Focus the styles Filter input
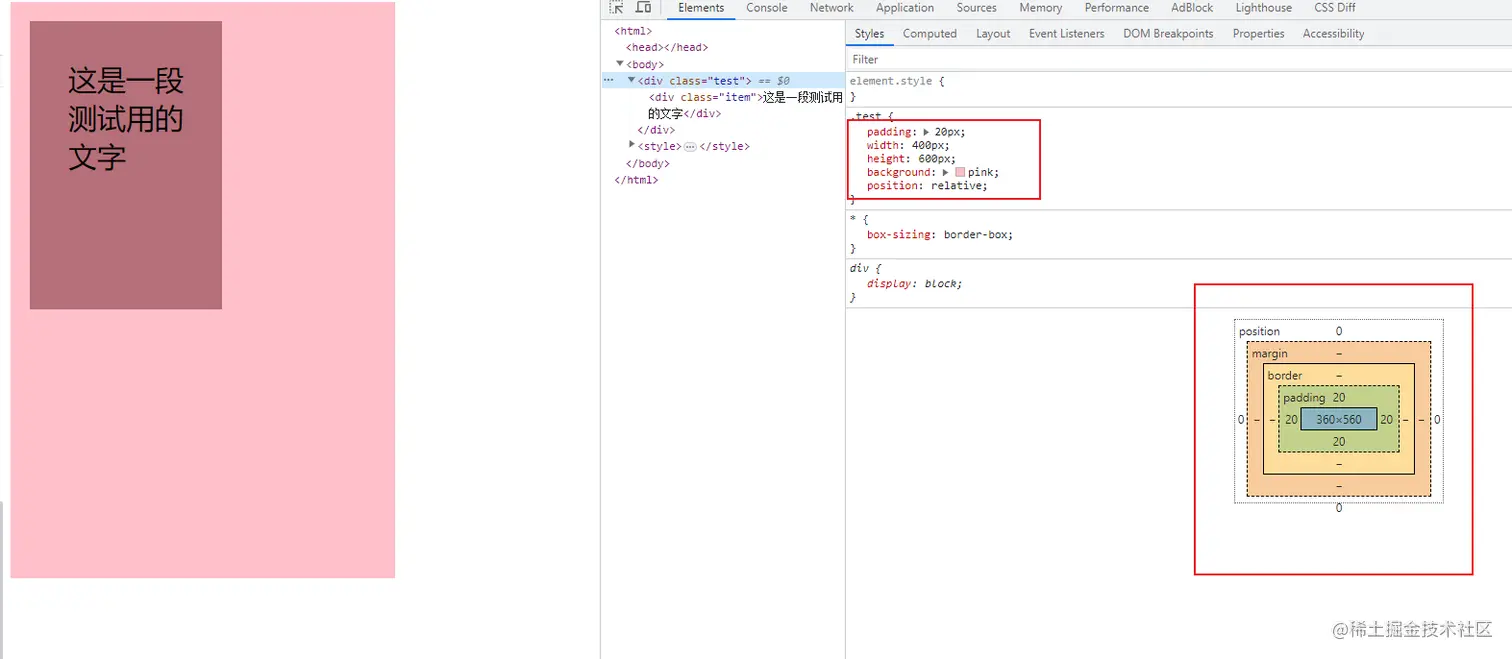This screenshot has width=1512, height=659. pyautogui.click(x=1178, y=60)
